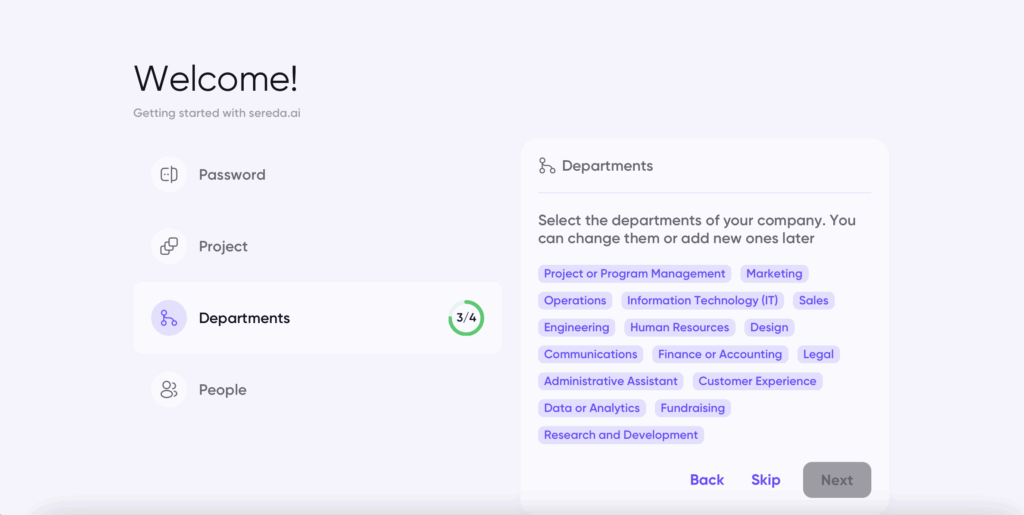Click the 3/4 progress ring
Viewport: 1024px width, 515px height.
(466, 318)
